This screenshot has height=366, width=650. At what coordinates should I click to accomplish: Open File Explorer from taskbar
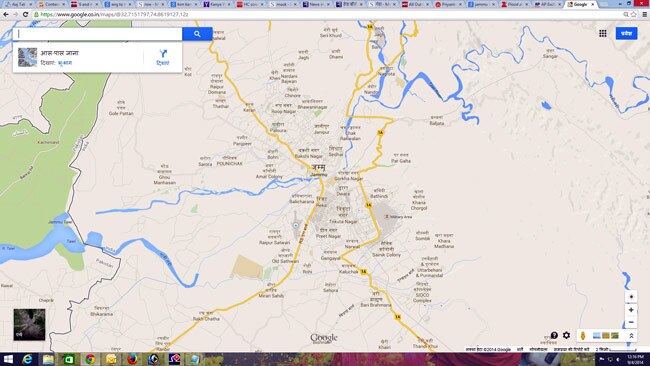[48, 359]
